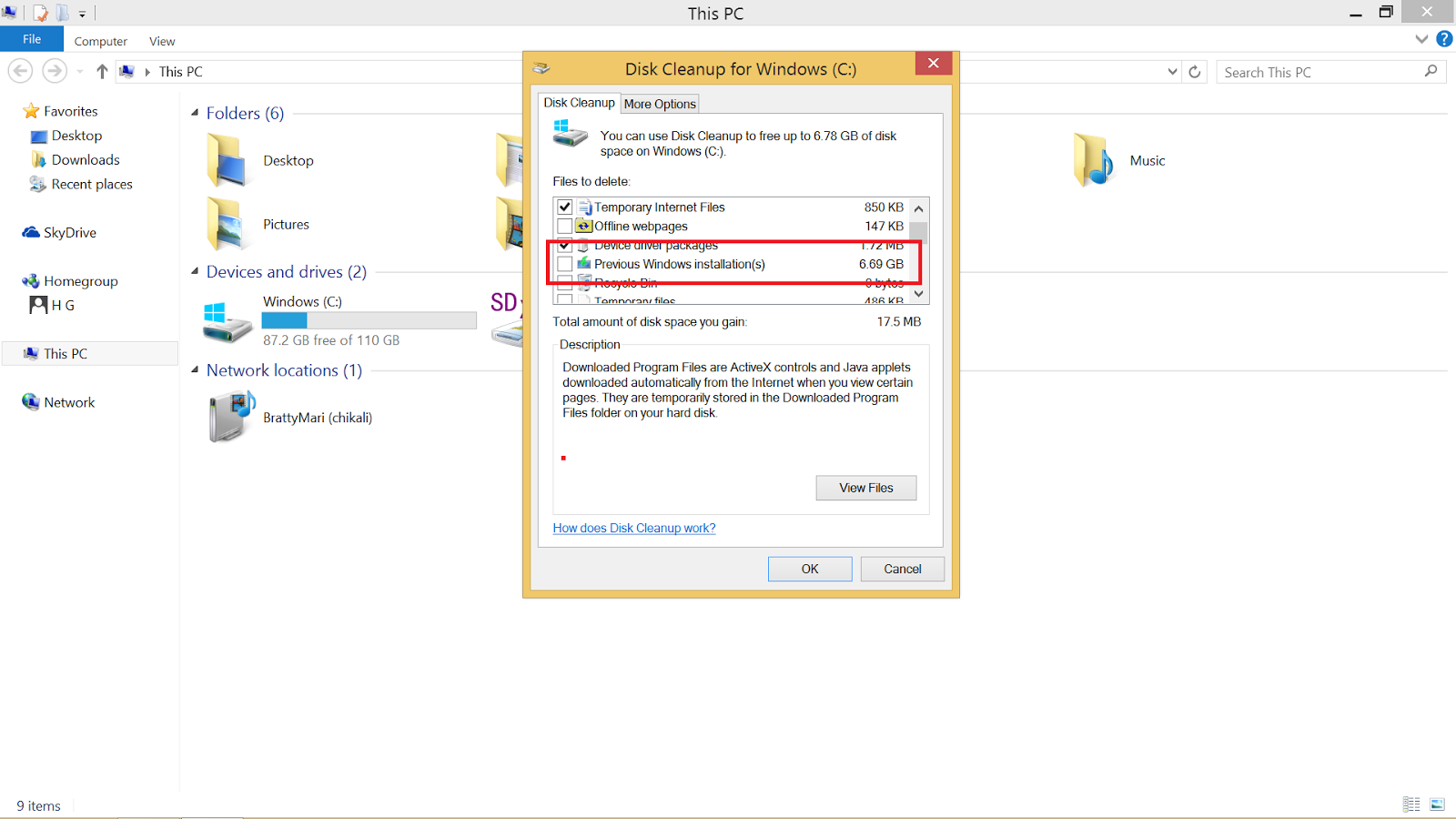Open the View ribbon tab
The width and height of the screenshot is (1456, 819).
click(161, 41)
